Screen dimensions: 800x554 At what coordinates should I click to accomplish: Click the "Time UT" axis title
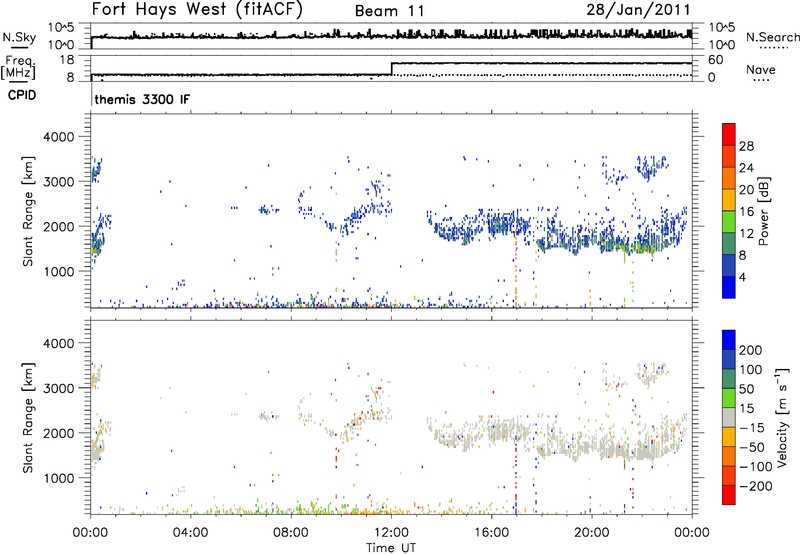click(391, 548)
